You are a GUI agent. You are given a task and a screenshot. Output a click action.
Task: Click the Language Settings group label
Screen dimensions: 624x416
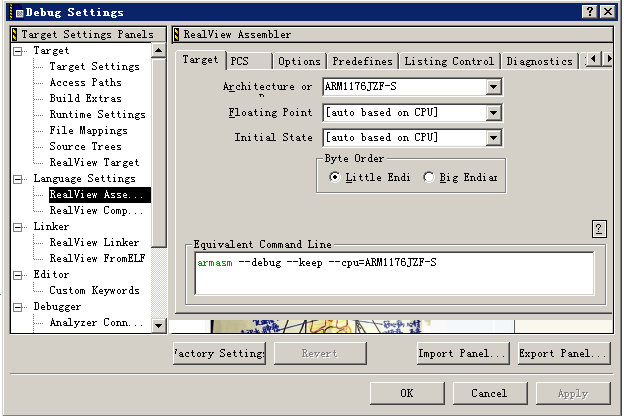pyautogui.click(x=84, y=179)
